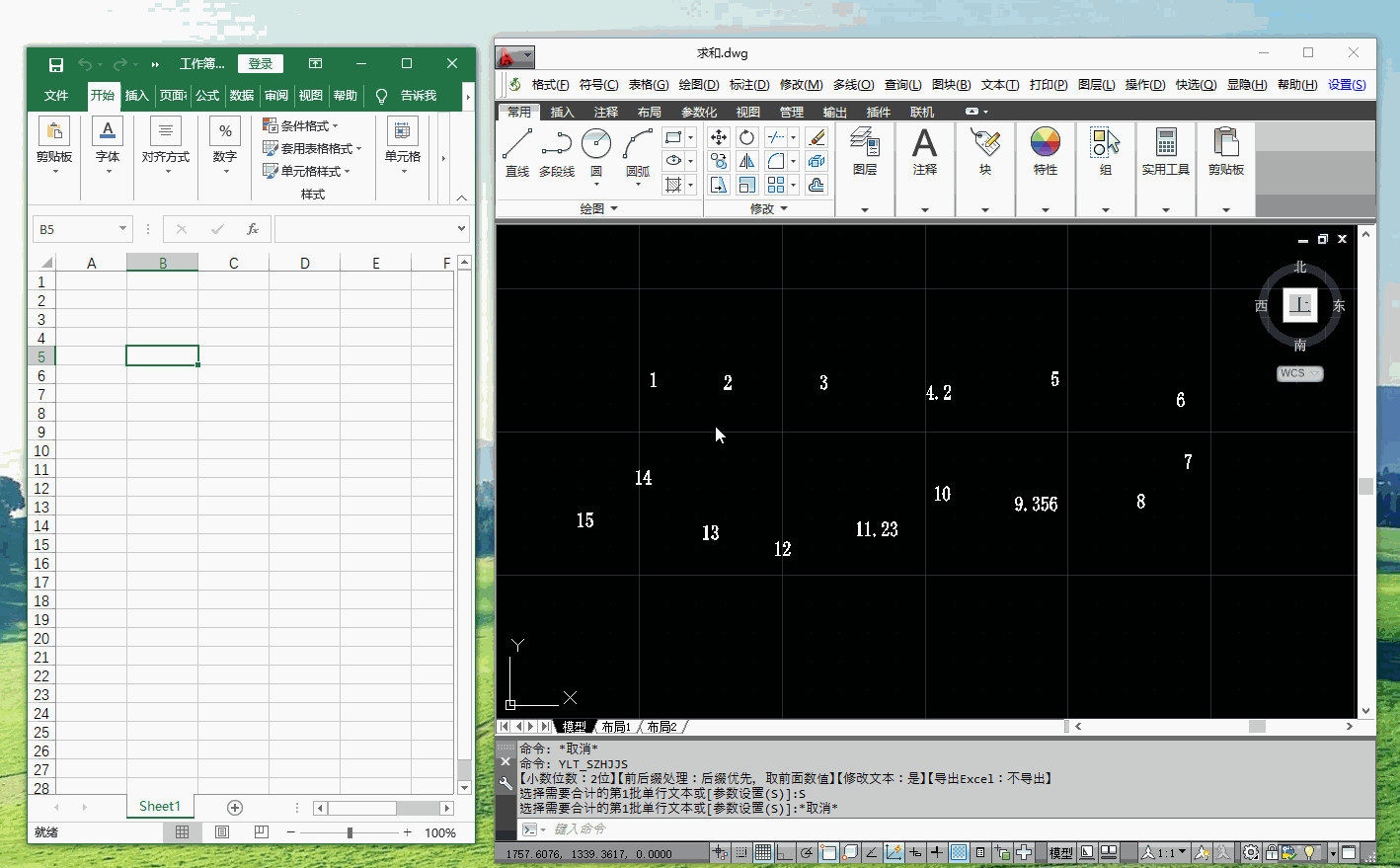Open the Annotation (注释) text panel
The height and width of the screenshot is (868, 1400).
(925, 152)
